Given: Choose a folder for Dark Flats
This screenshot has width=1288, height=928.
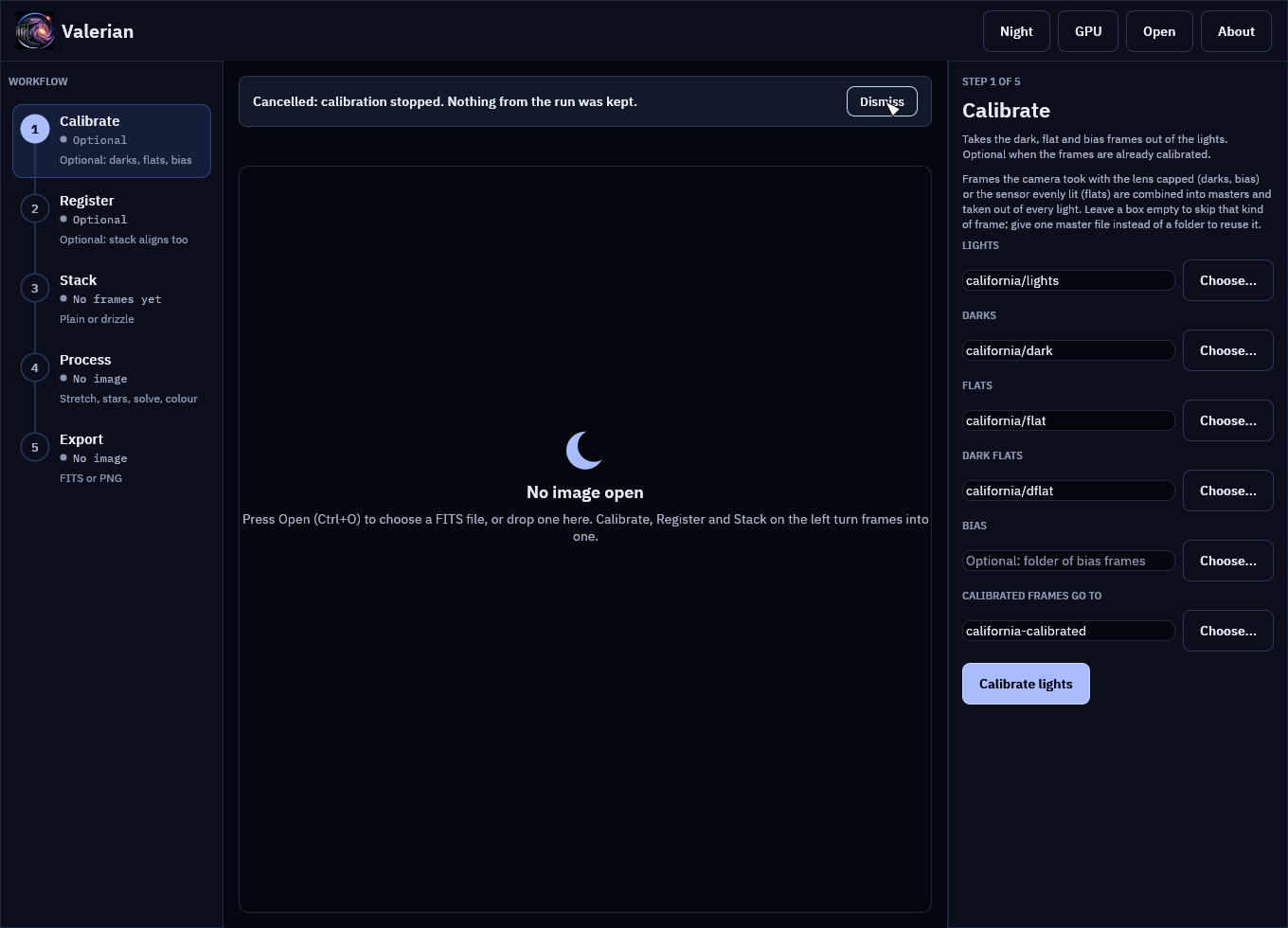Looking at the screenshot, I should 1228,491.
